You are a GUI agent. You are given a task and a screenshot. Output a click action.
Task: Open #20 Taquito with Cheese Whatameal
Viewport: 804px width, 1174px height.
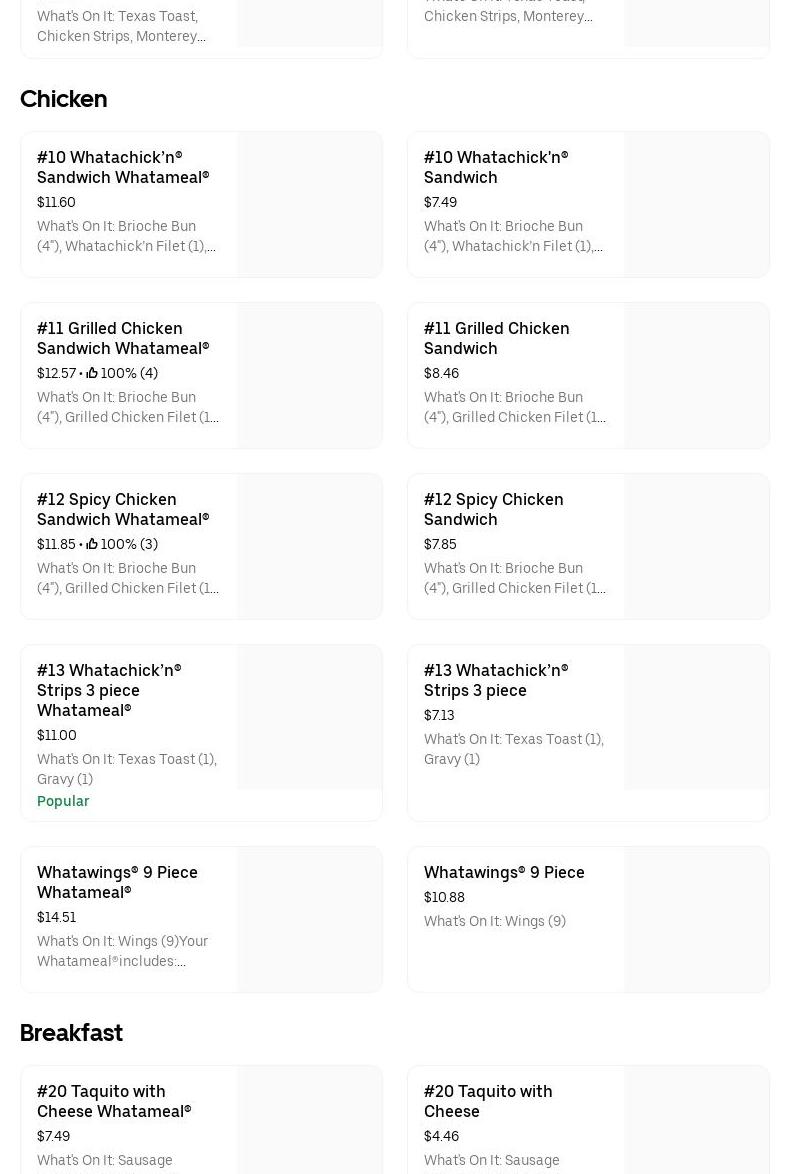tap(114, 1101)
